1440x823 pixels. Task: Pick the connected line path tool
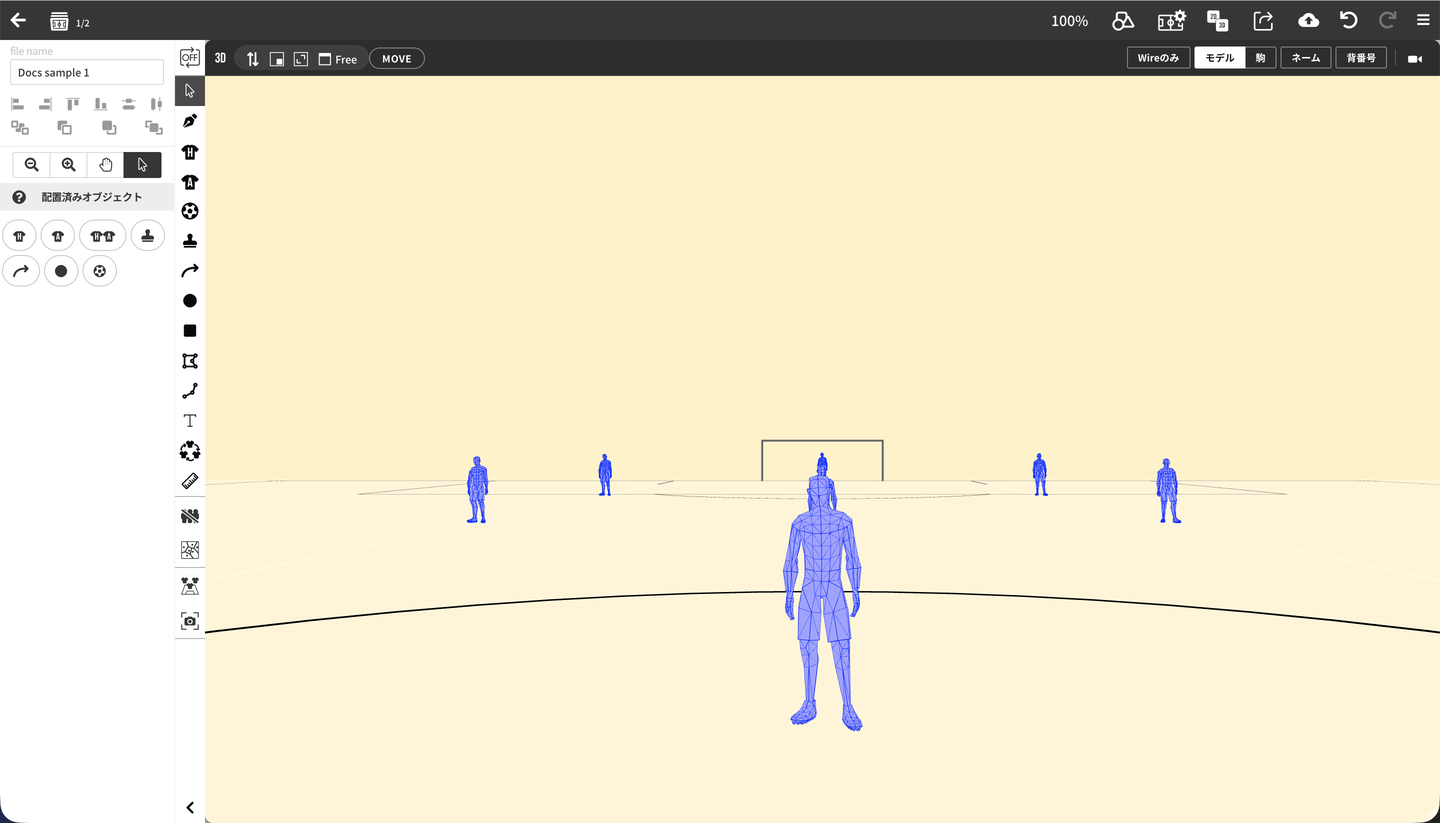point(190,391)
